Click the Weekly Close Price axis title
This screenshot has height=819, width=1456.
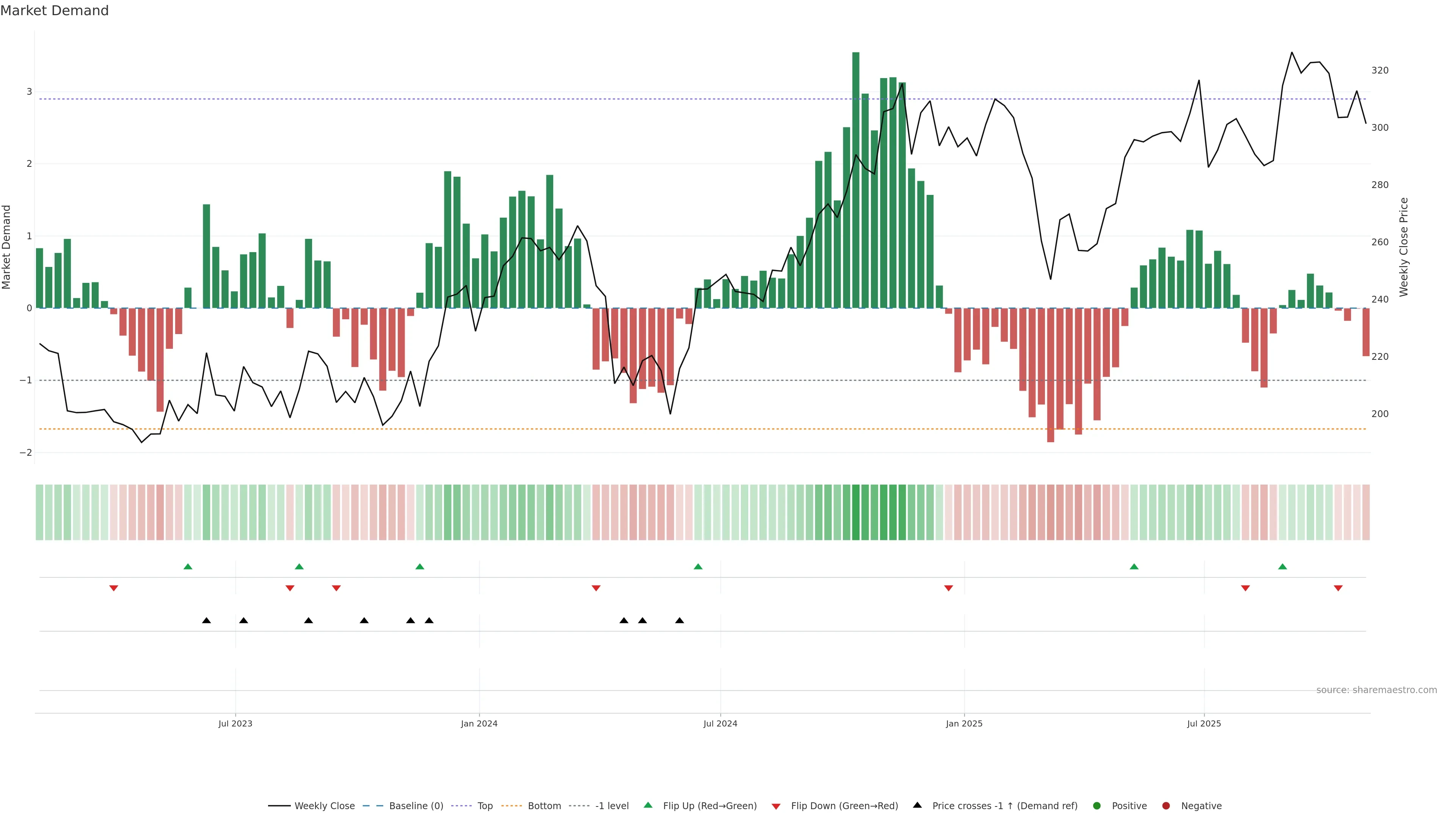click(1404, 247)
